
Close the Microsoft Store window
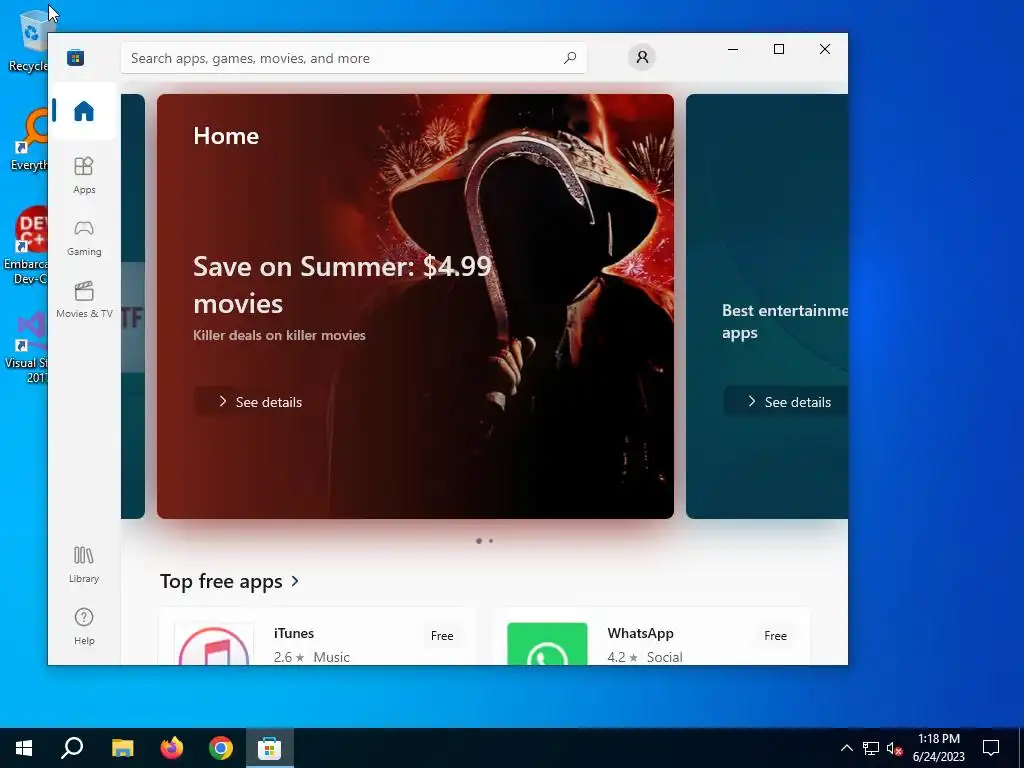(825, 49)
